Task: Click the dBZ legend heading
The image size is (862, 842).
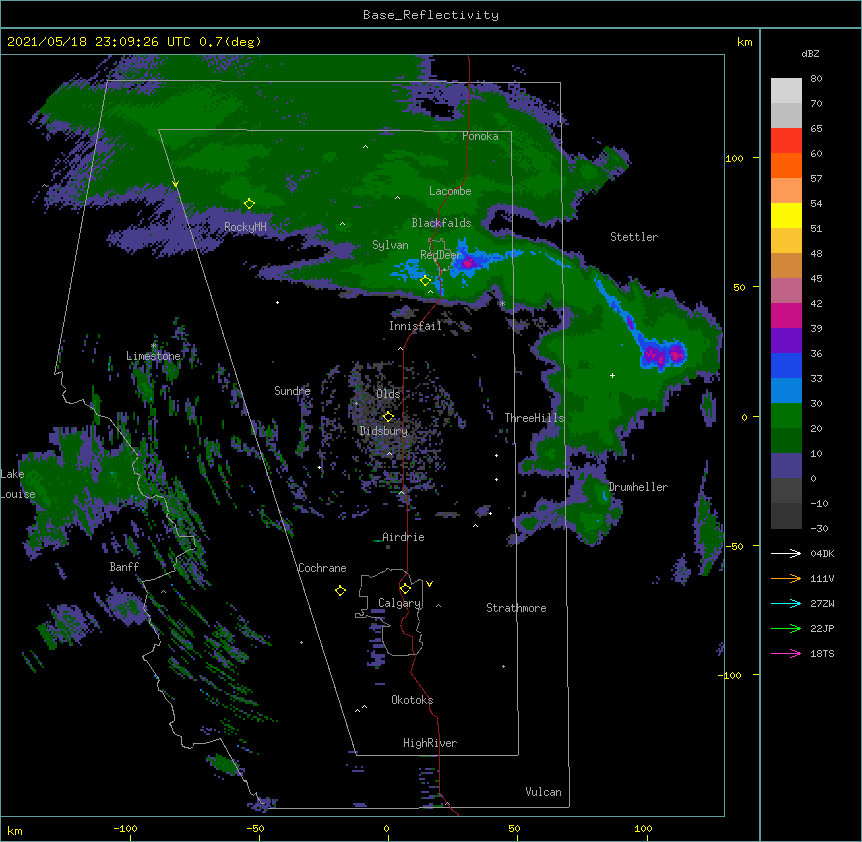Action: click(810, 53)
